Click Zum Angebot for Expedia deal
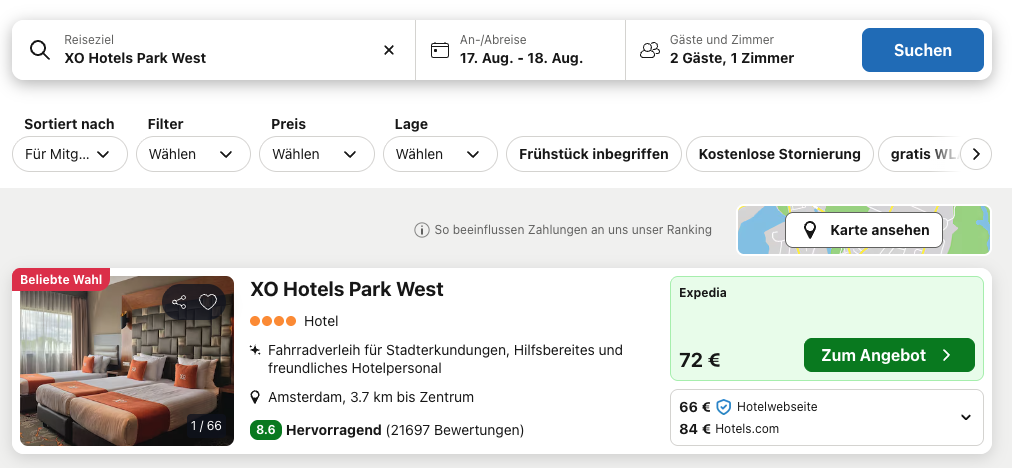This screenshot has width=1012, height=468. point(889,355)
